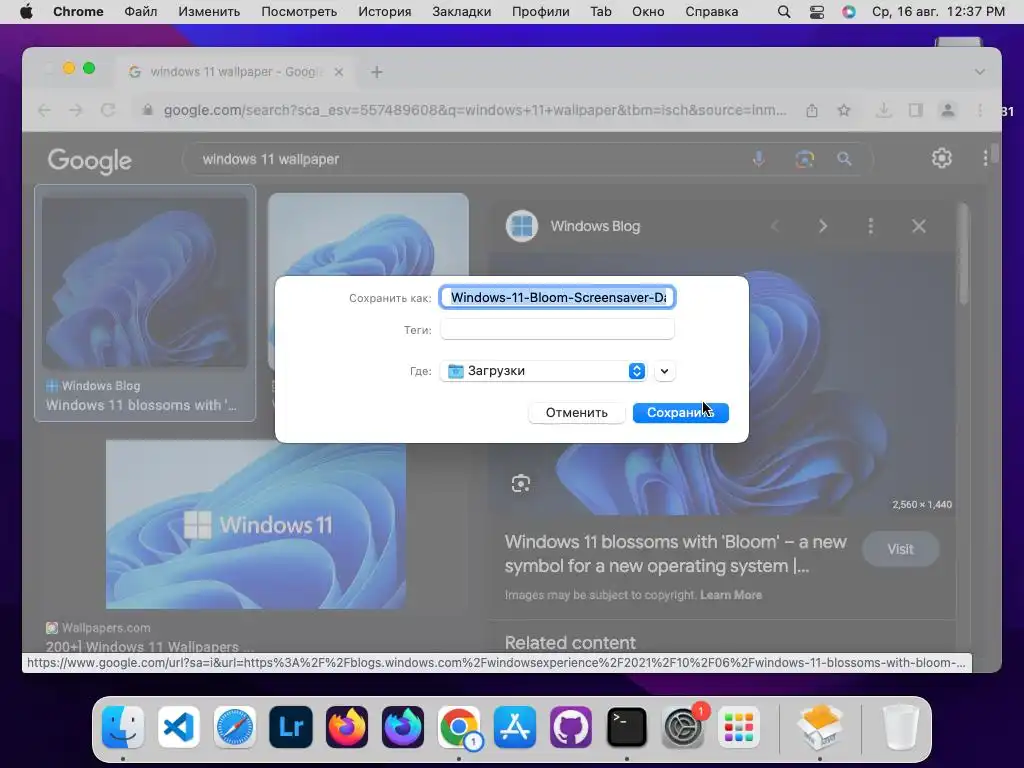Open Safari from the dock

click(235, 727)
